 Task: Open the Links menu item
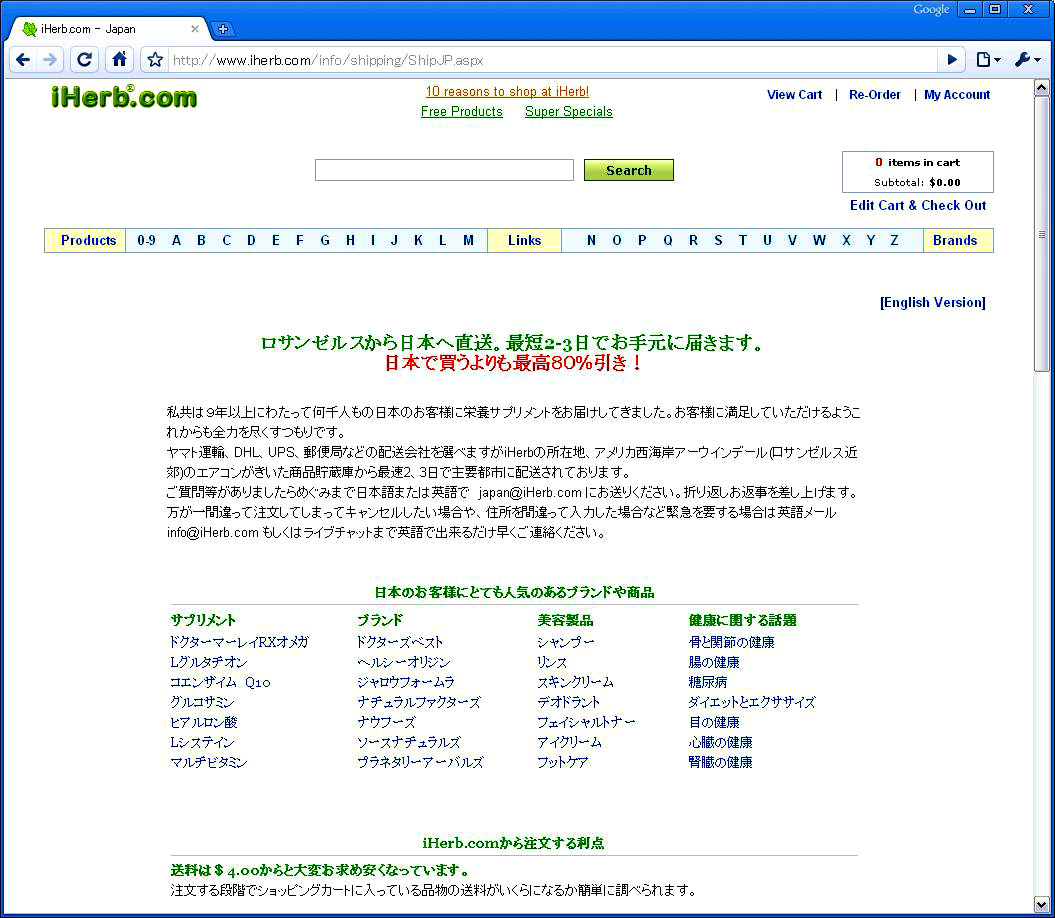(x=524, y=240)
